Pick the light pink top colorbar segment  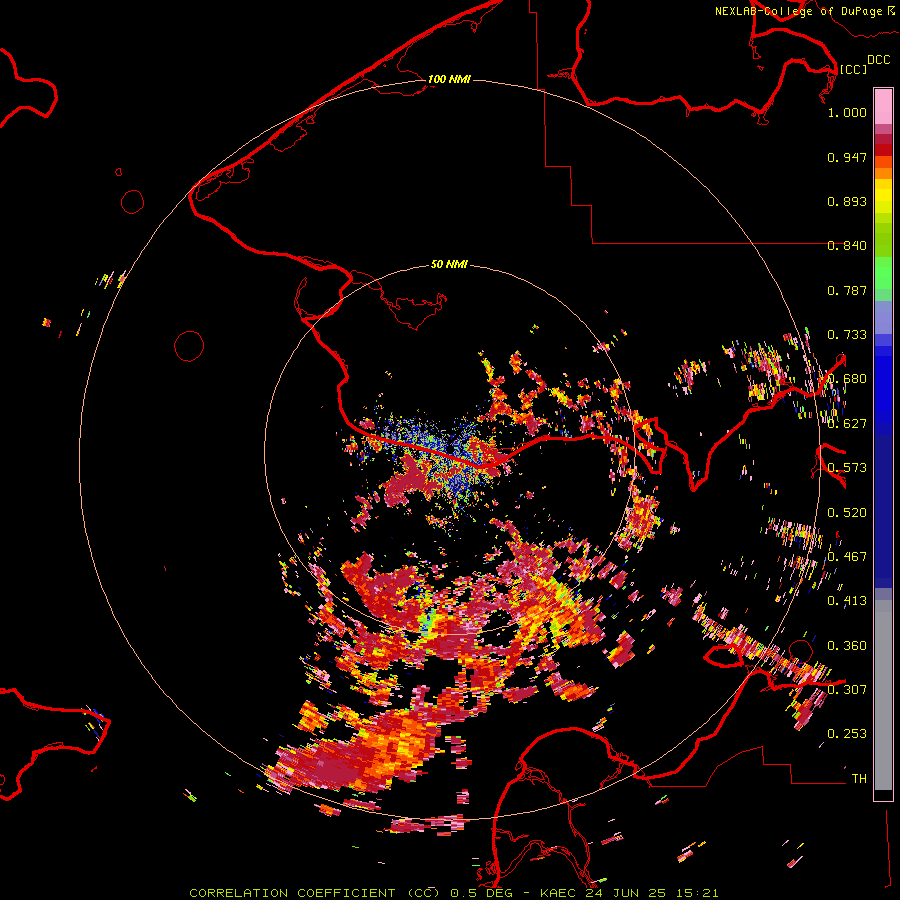tap(883, 106)
